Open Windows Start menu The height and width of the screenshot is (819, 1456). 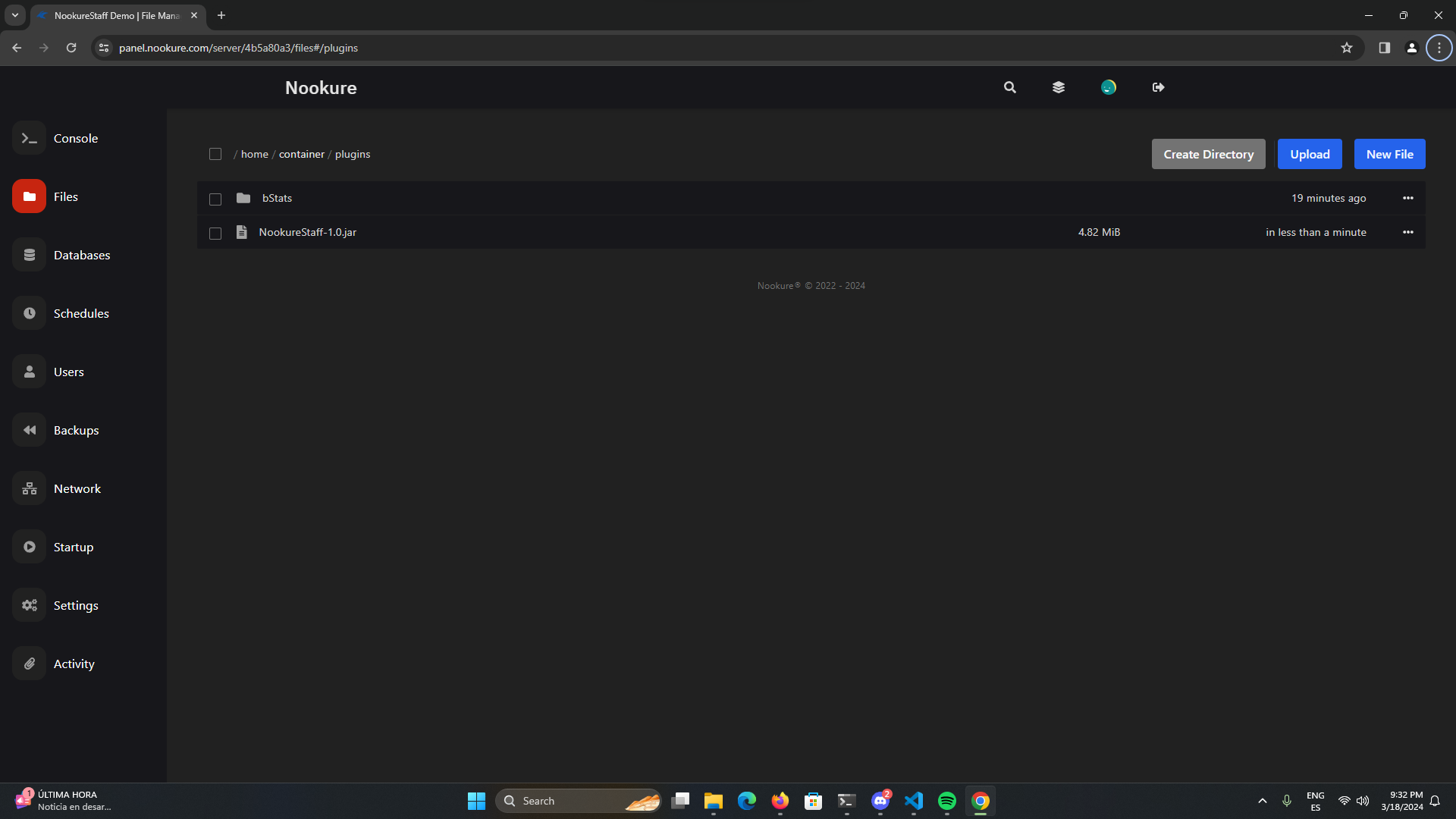476,801
